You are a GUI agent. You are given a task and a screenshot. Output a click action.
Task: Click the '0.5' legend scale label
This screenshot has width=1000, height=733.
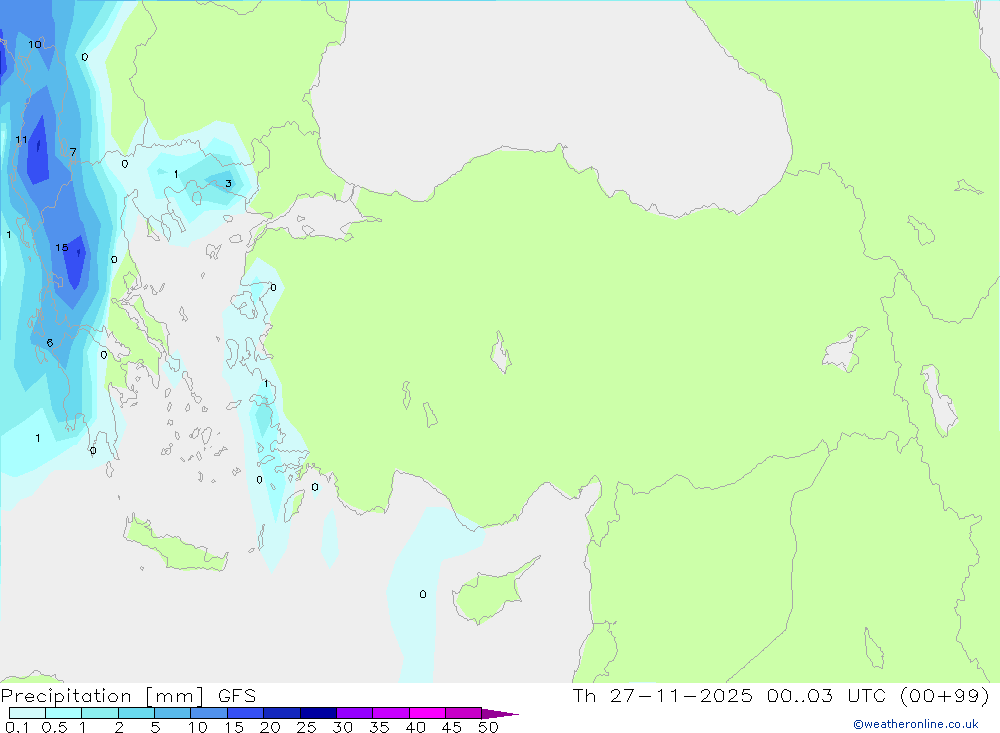[54, 727]
